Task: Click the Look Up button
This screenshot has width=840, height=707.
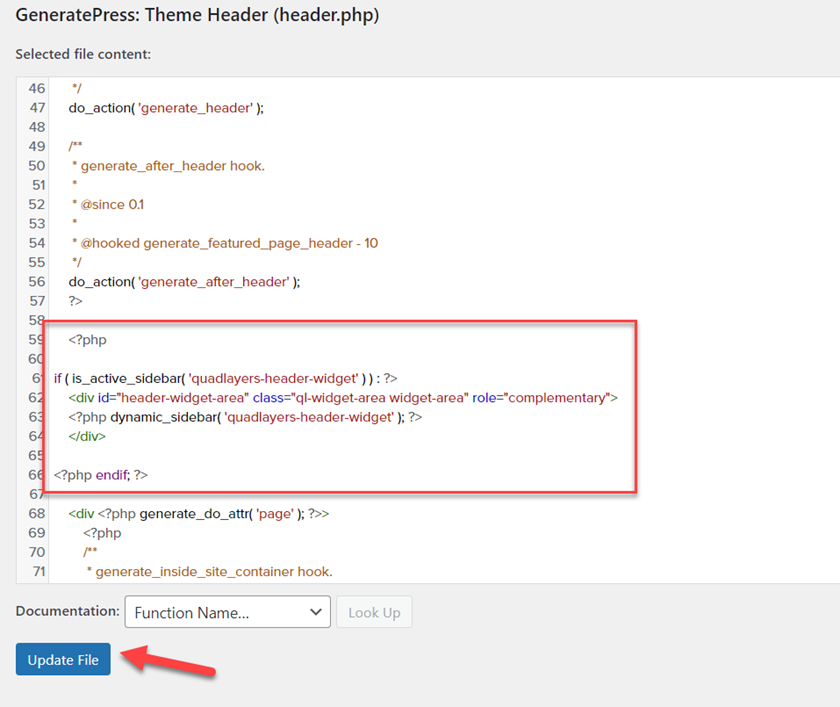Action: point(374,612)
